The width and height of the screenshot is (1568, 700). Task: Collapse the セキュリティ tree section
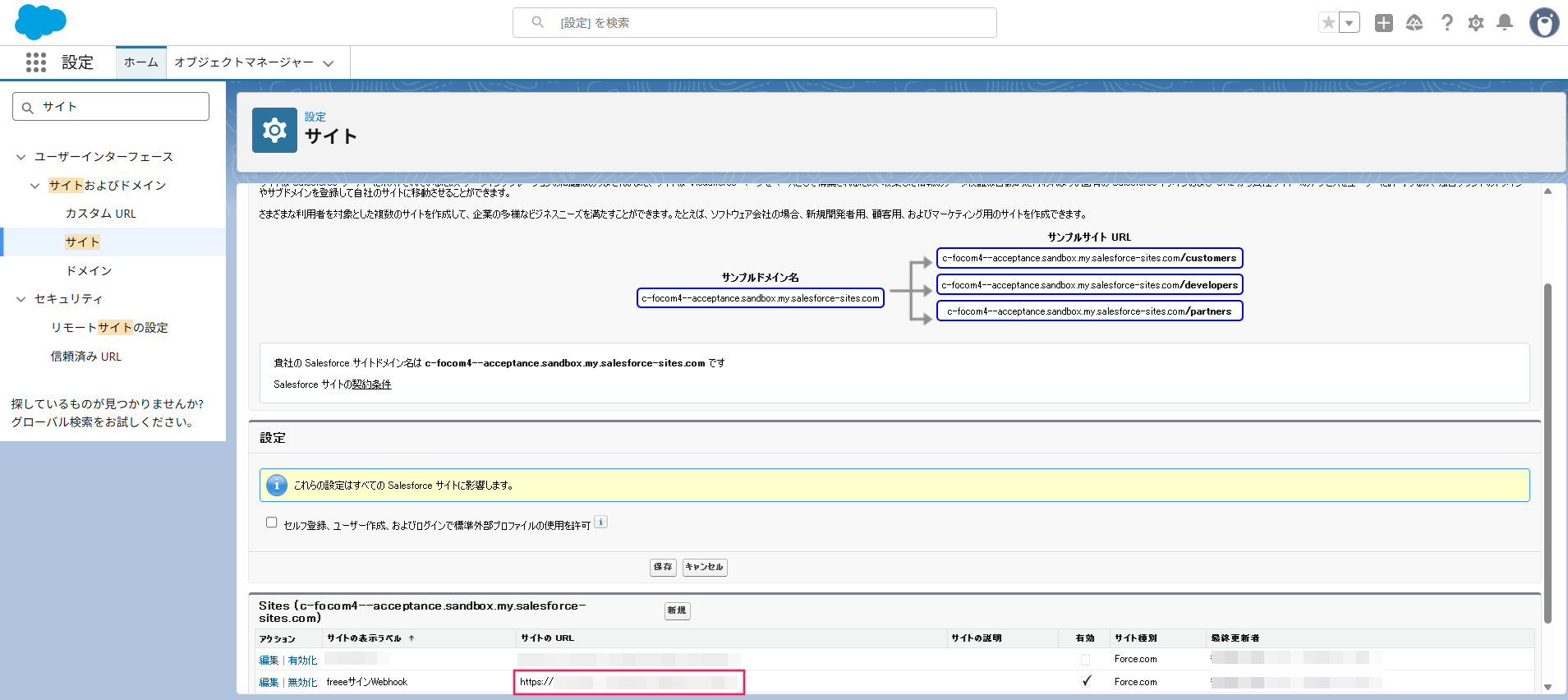(x=21, y=299)
